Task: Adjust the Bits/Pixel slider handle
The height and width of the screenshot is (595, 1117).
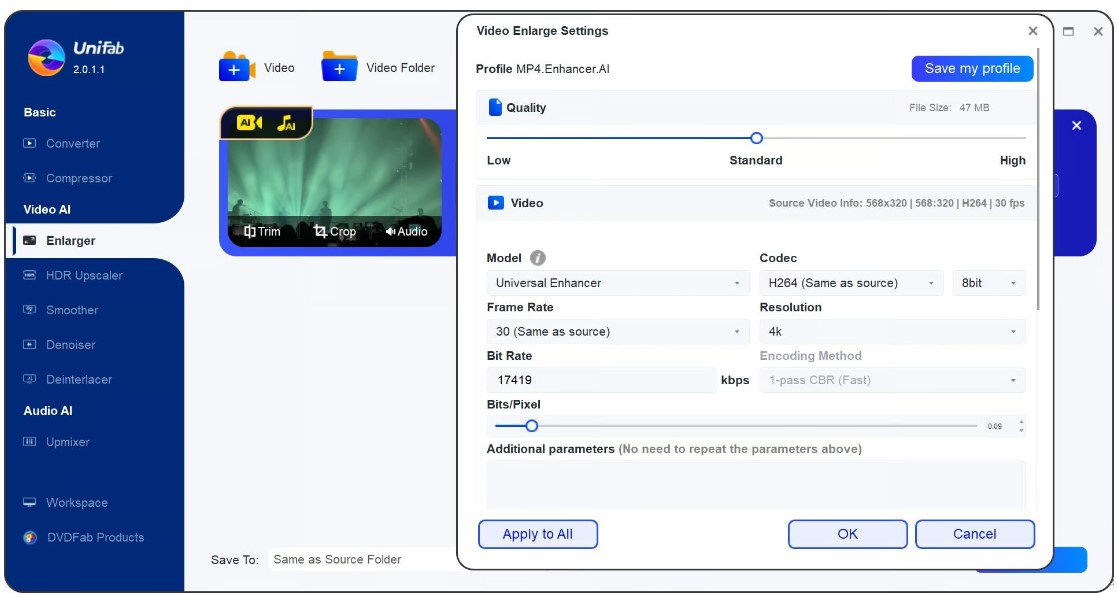Action: pyautogui.click(x=531, y=426)
